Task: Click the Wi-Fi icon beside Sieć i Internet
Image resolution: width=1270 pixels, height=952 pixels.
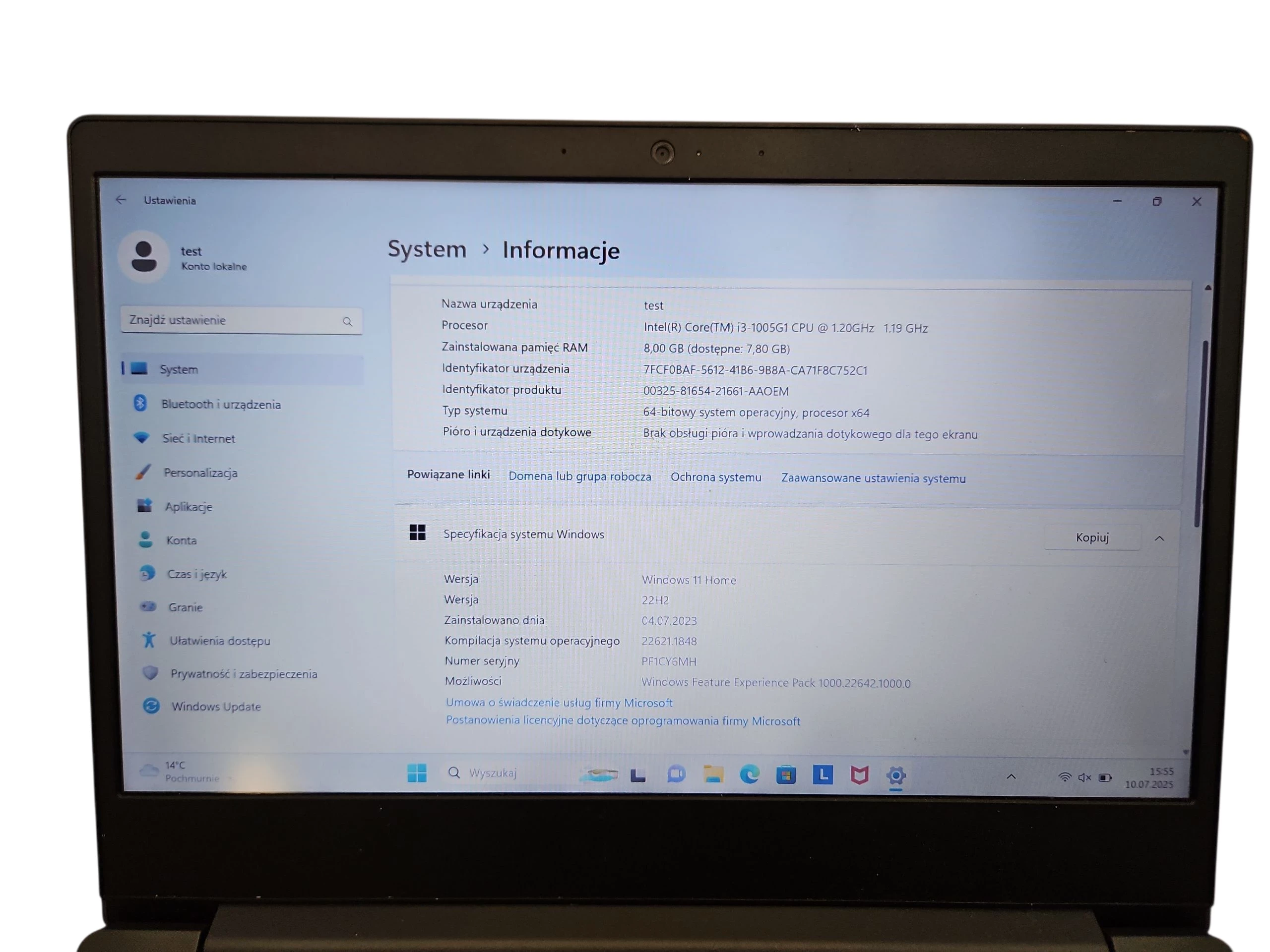Action: pos(141,437)
